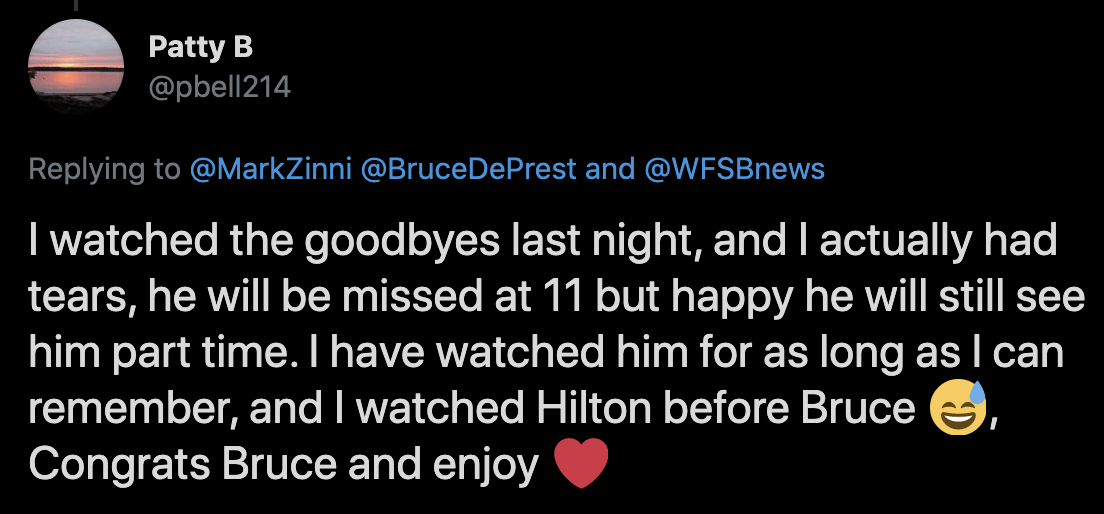Click the red heart emoji
Screen dimensions: 1104x514
(581, 463)
